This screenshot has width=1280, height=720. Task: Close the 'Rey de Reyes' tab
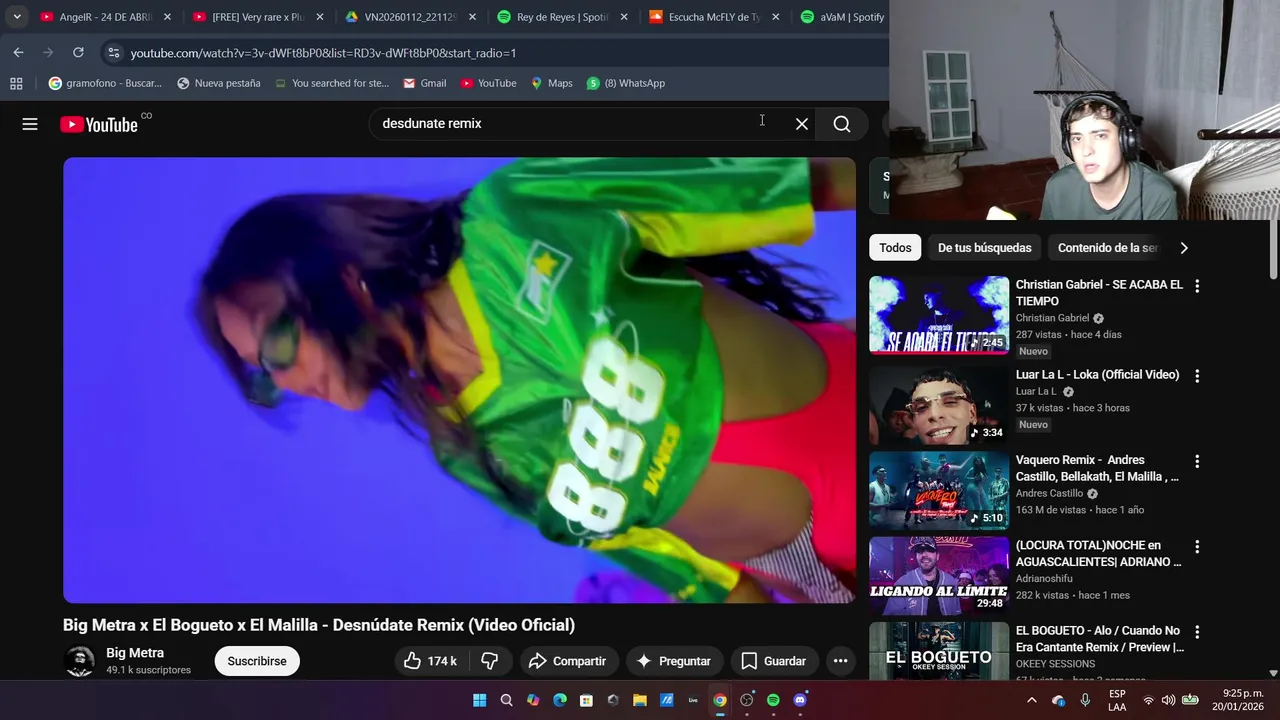pos(624,17)
